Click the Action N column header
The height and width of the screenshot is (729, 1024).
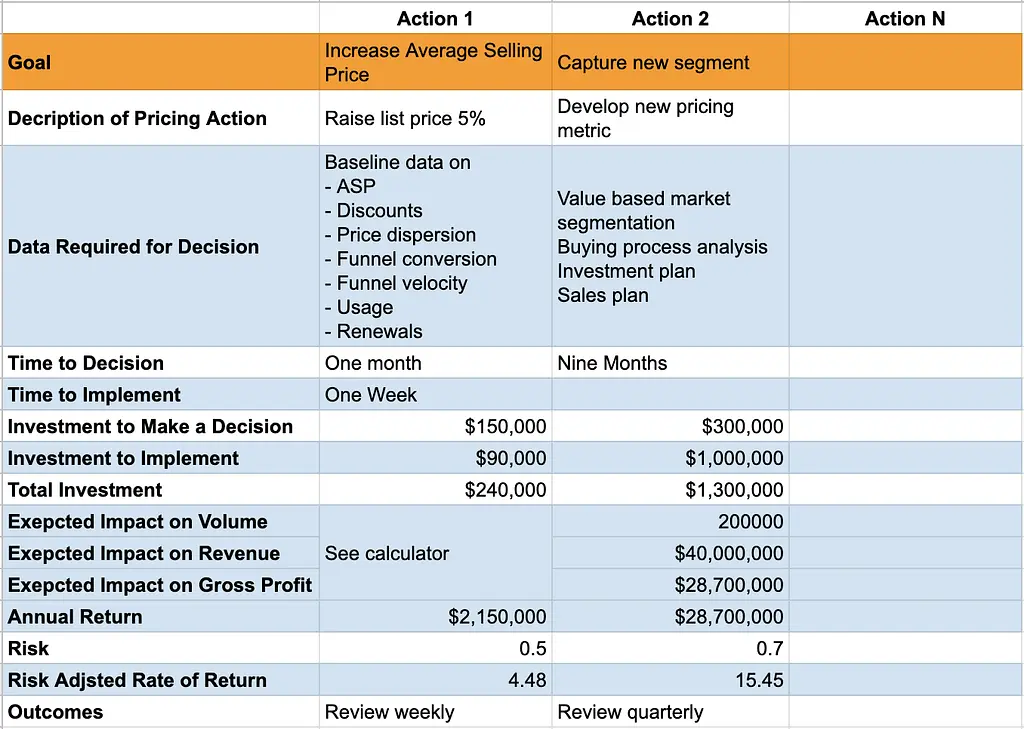click(905, 18)
